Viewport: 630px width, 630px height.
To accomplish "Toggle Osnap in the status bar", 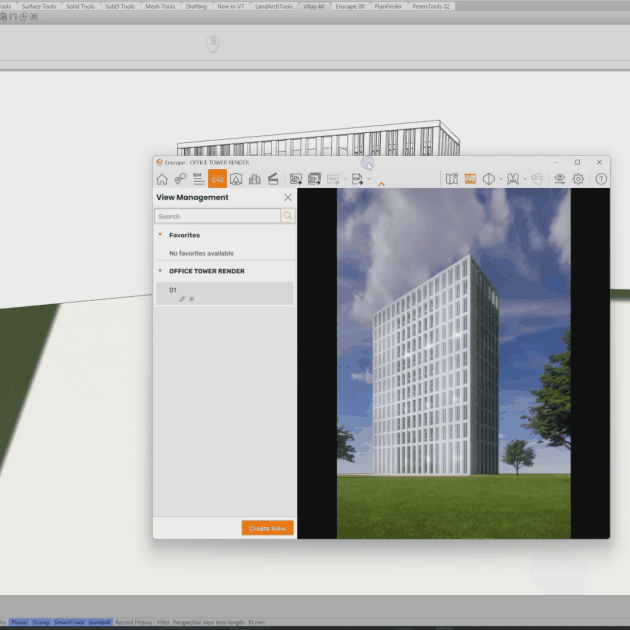I will tap(41, 622).
